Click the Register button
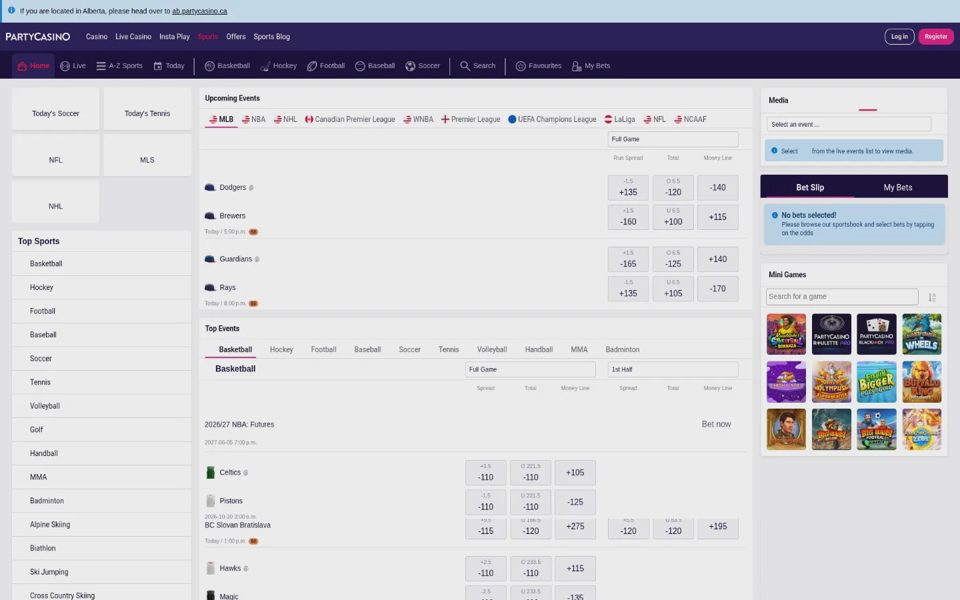The height and width of the screenshot is (600, 960). tap(936, 37)
